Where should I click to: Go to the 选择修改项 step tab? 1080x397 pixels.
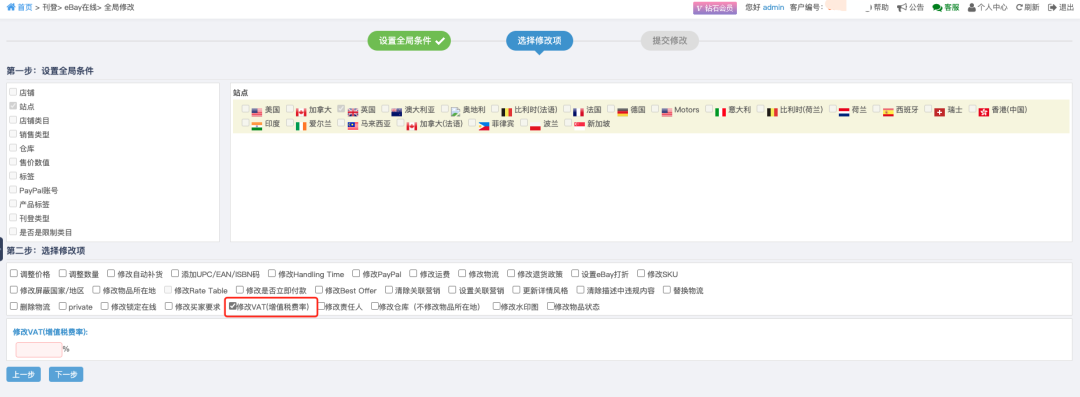pos(539,41)
